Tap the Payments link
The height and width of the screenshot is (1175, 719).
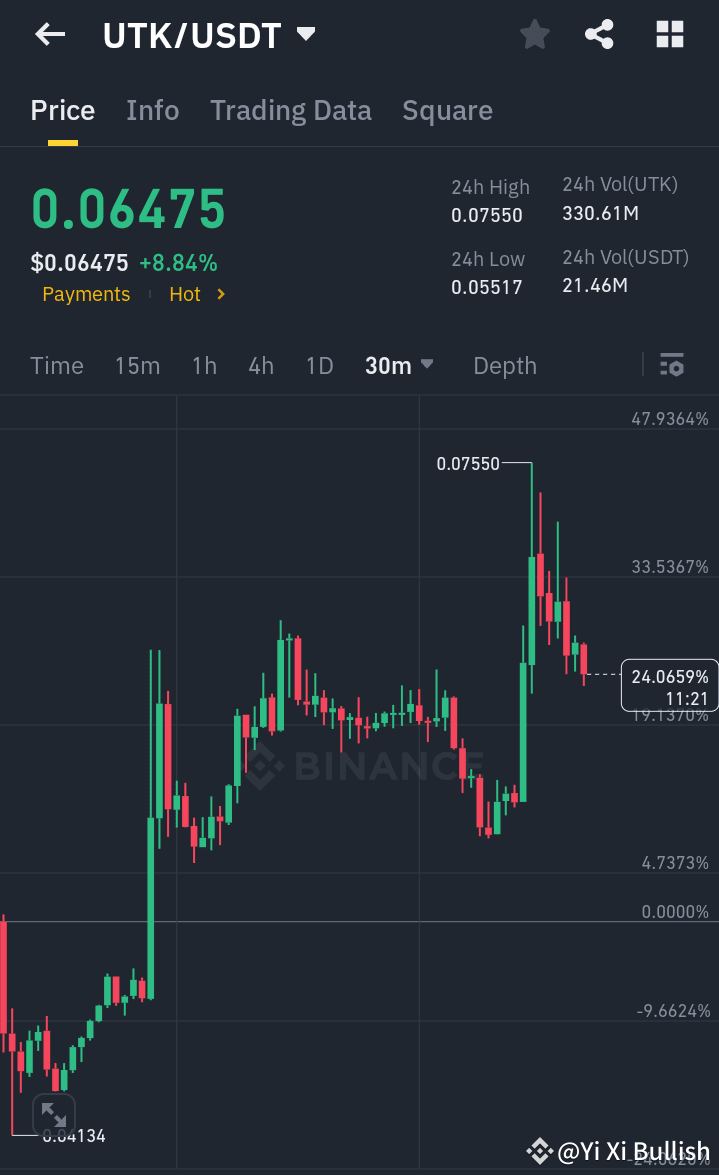coord(85,294)
